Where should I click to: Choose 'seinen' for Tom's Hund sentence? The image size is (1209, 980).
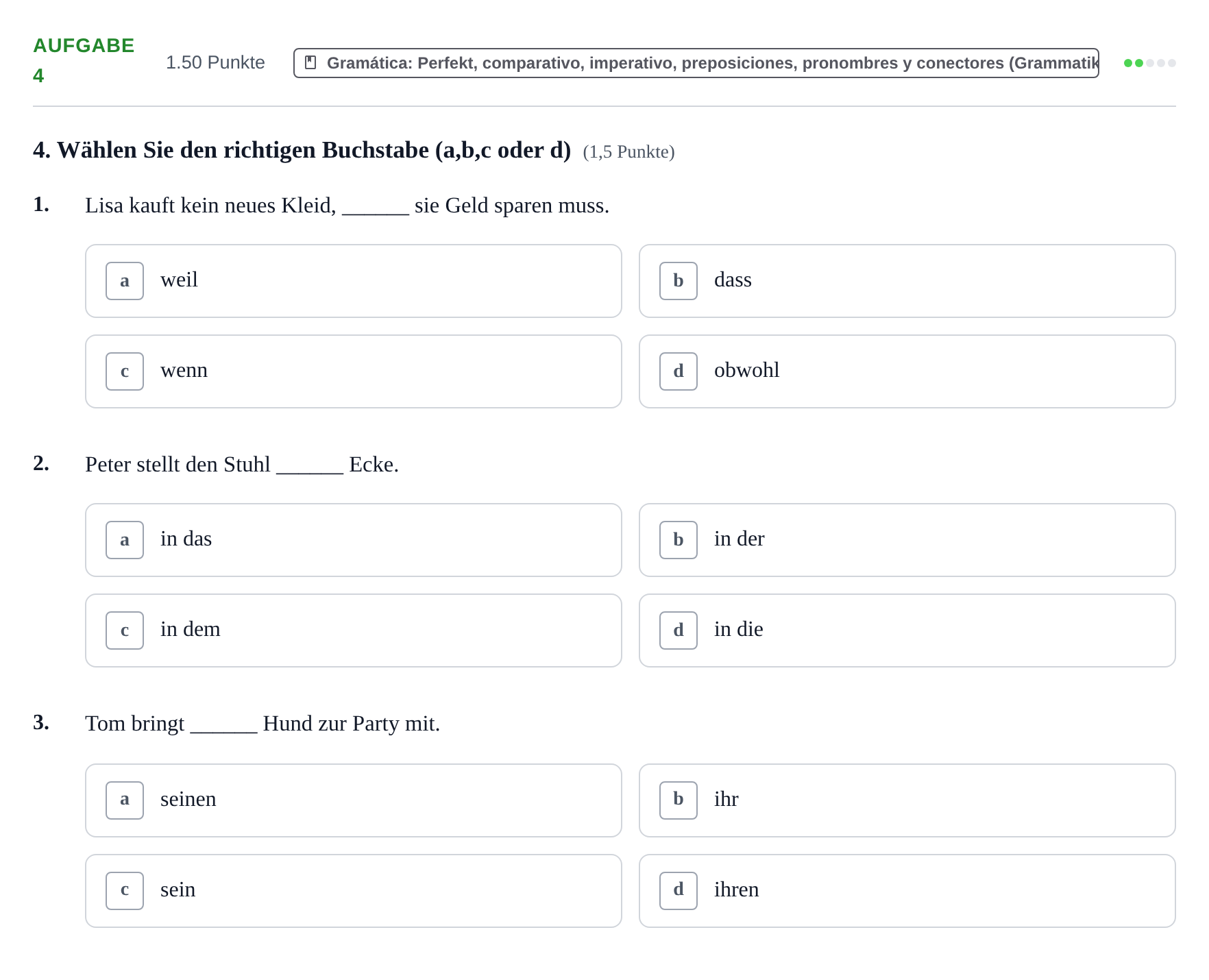tap(354, 800)
